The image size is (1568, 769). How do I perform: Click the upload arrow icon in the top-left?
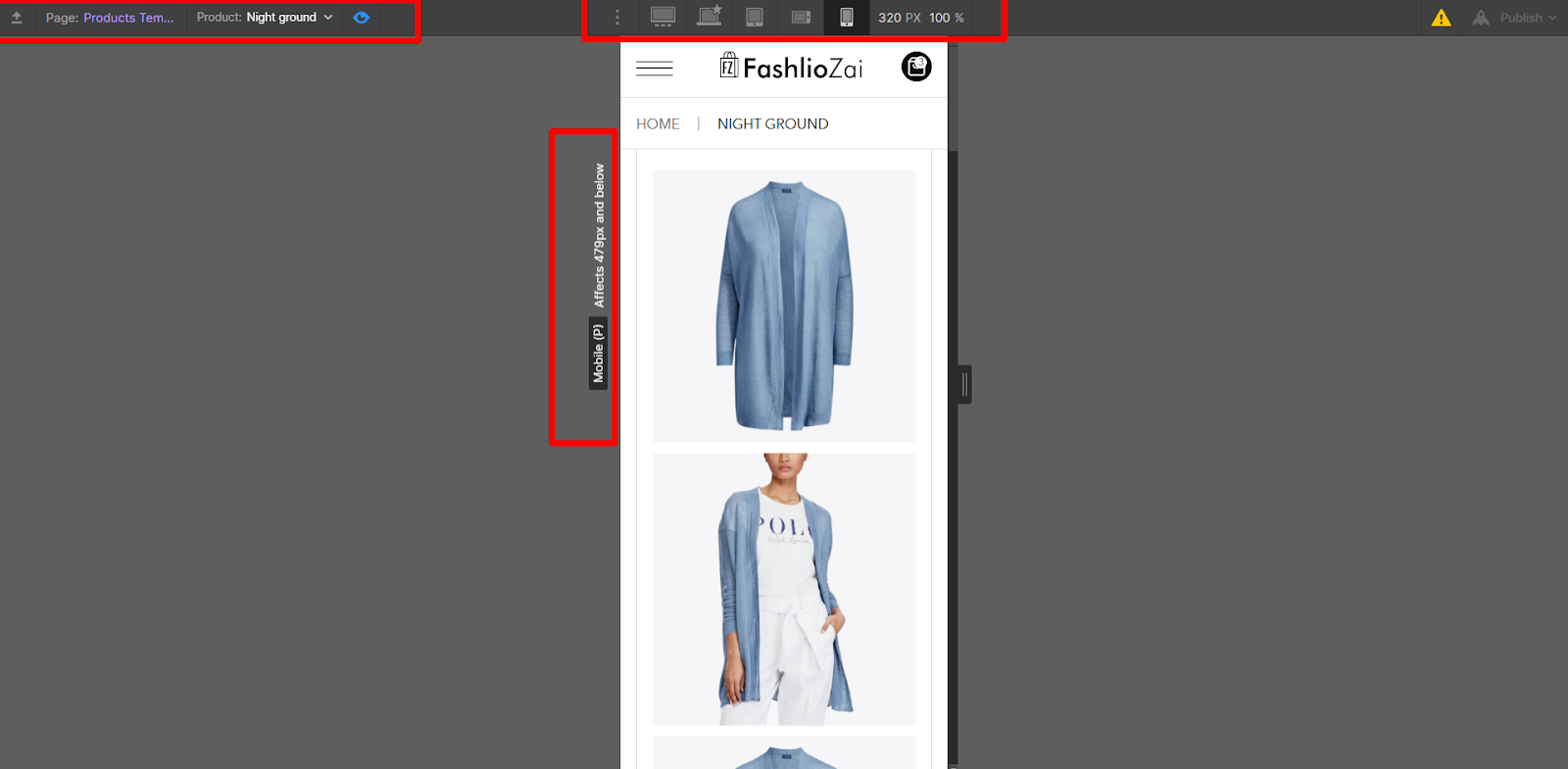click(17, 18)
